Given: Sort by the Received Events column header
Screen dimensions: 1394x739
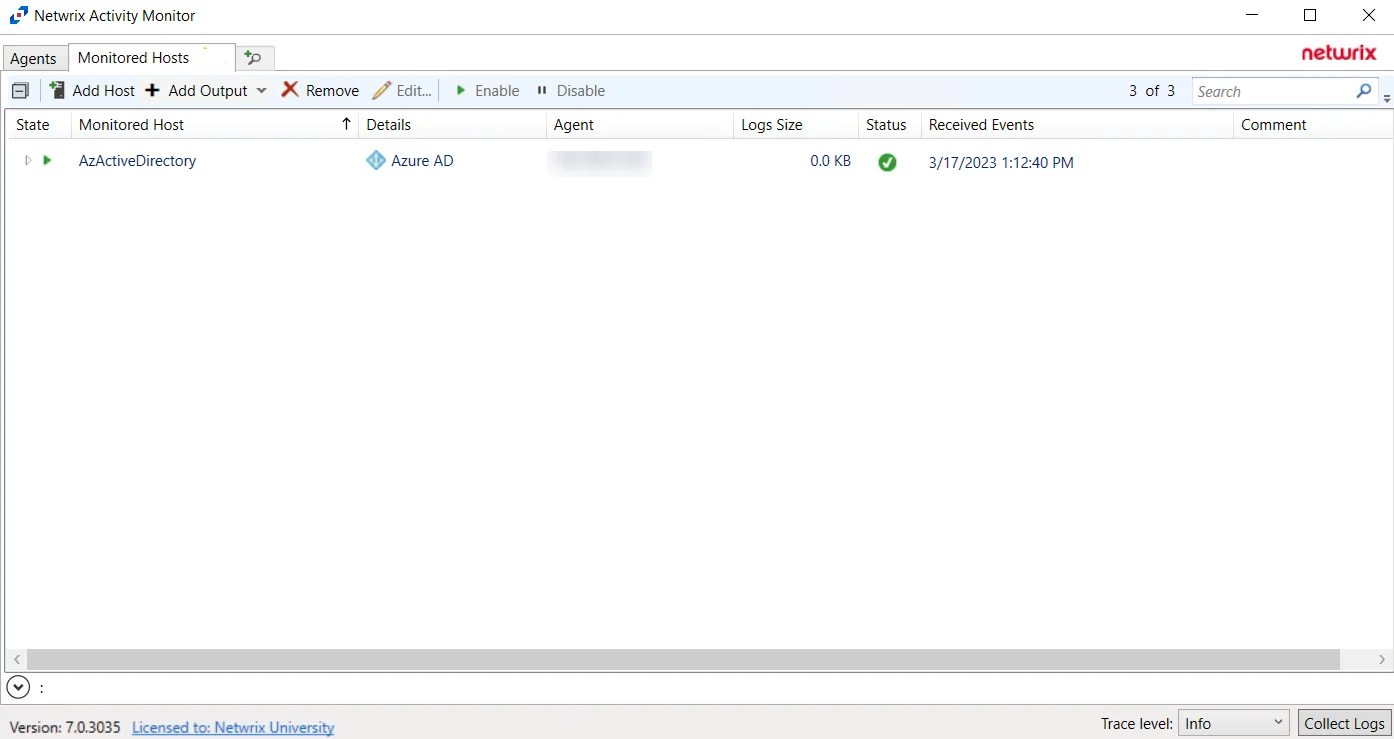Looking at the screenshot, I should click(1077, 125).
